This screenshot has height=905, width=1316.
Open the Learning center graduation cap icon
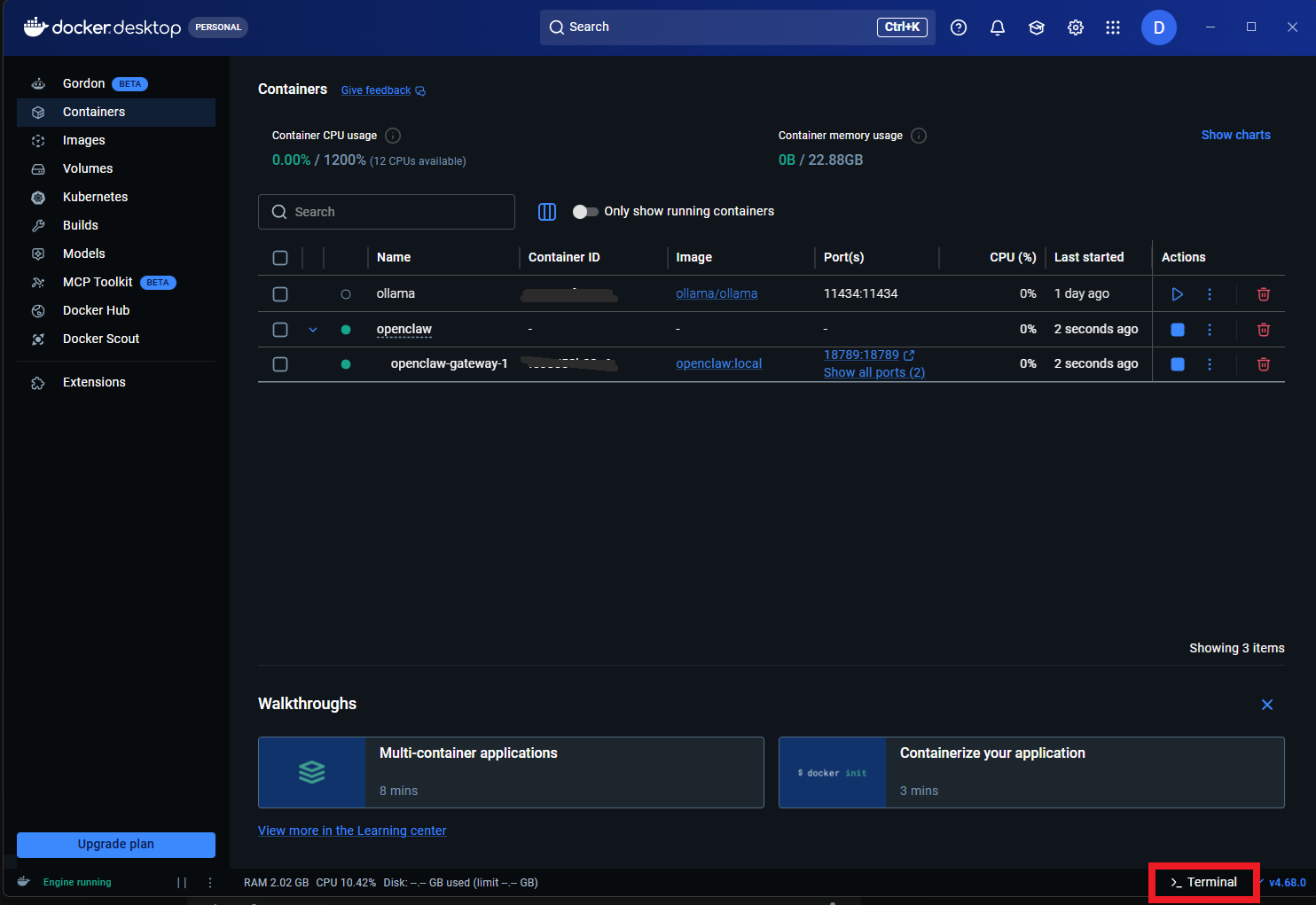click(x=1037, y=27)
